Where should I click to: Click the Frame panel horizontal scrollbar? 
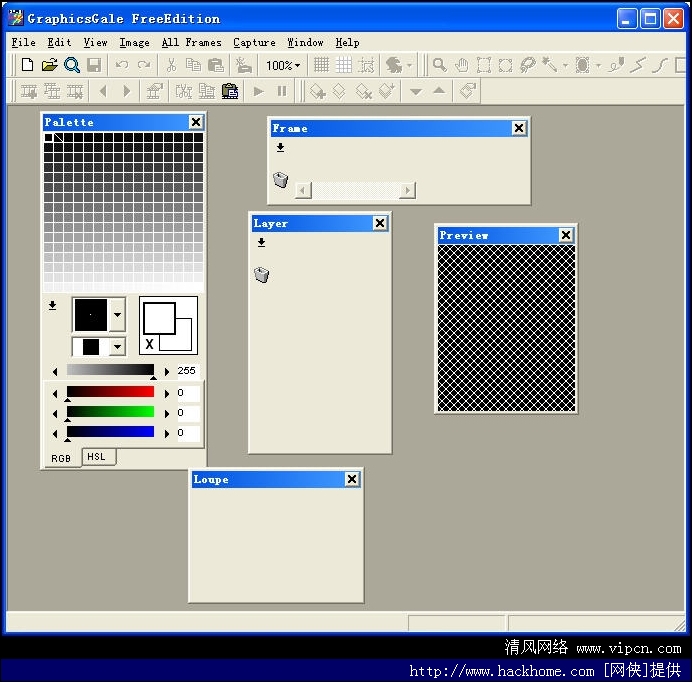pyautogui.click(x=355, y=190)
